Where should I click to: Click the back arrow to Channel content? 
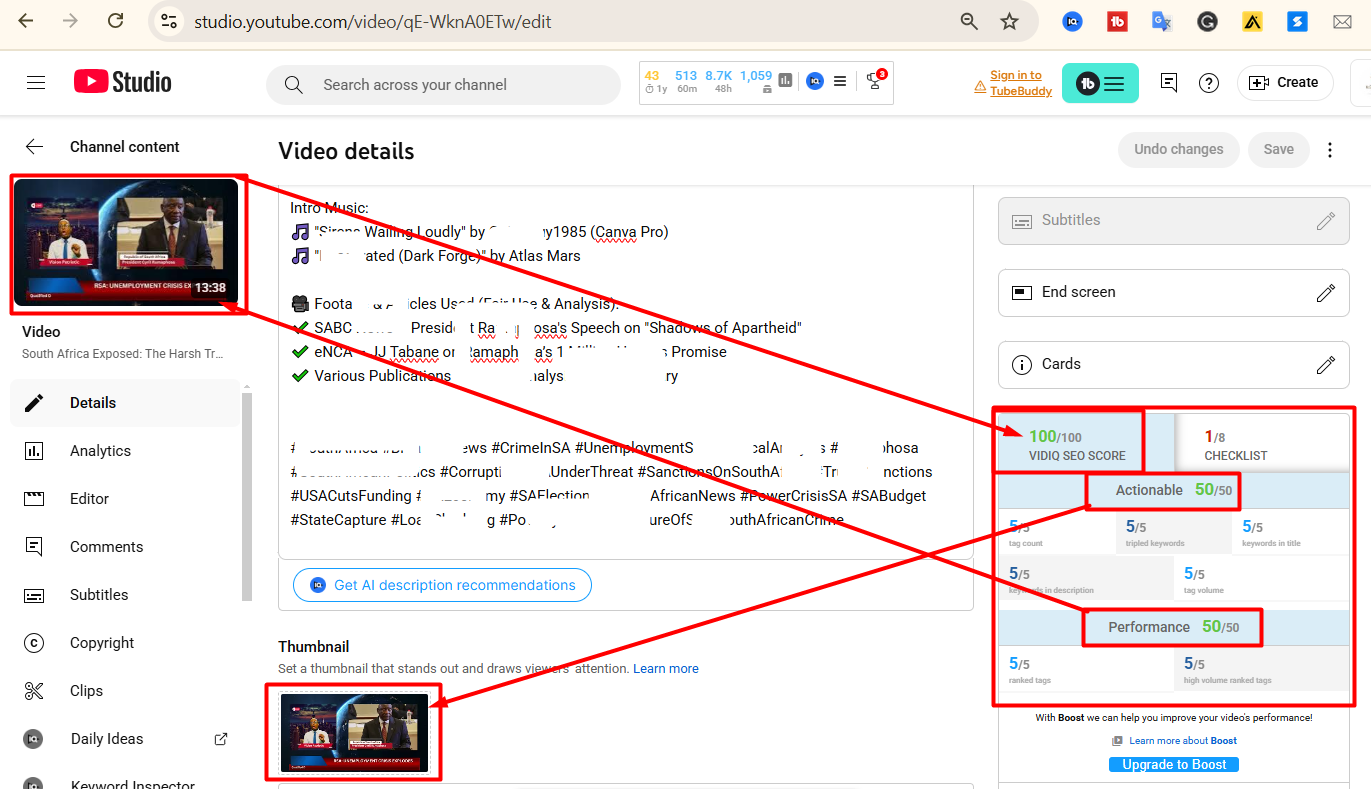(35, 147)
